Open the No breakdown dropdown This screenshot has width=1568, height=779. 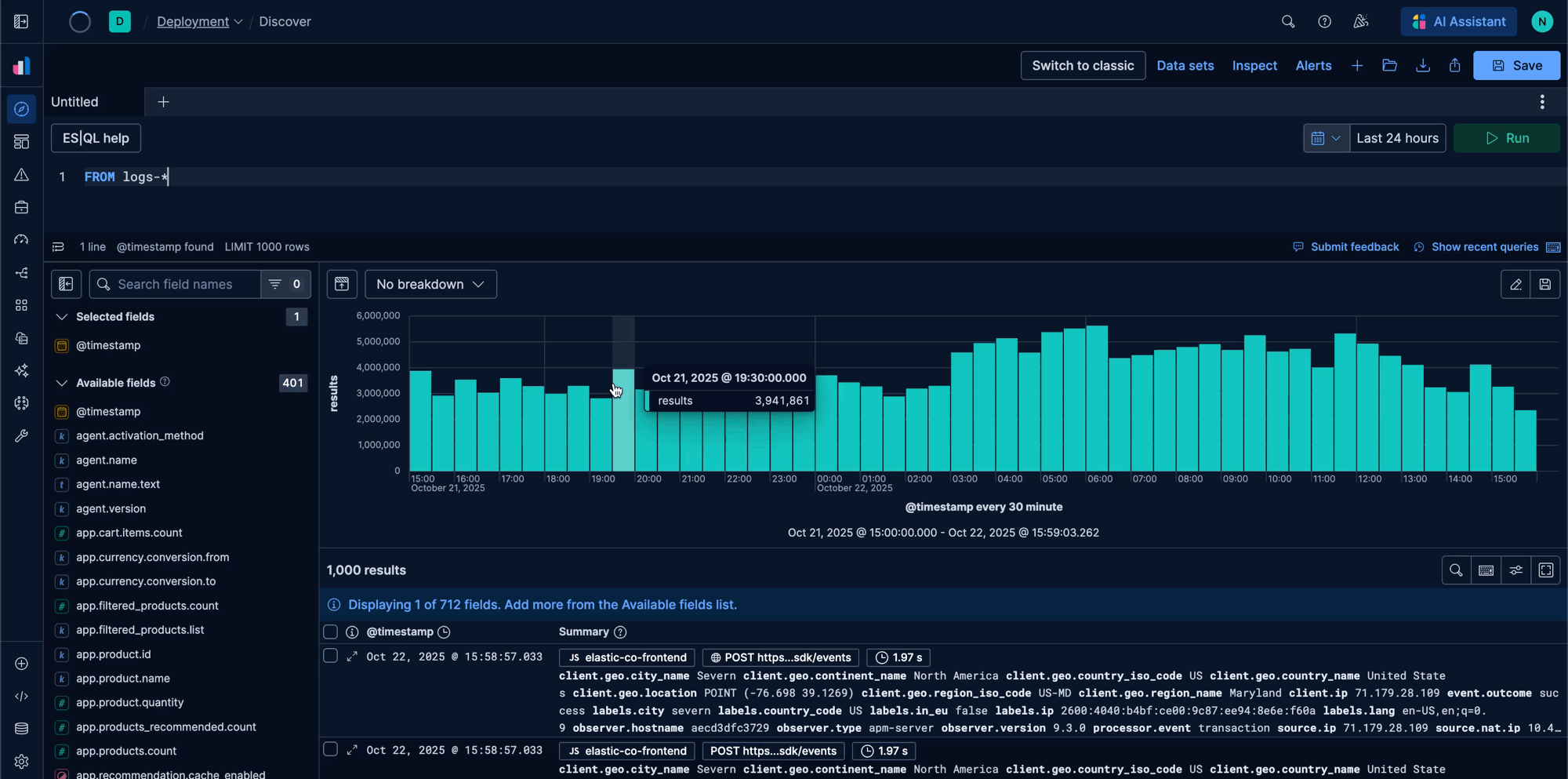pyautogui.click(x=430, y=285)
